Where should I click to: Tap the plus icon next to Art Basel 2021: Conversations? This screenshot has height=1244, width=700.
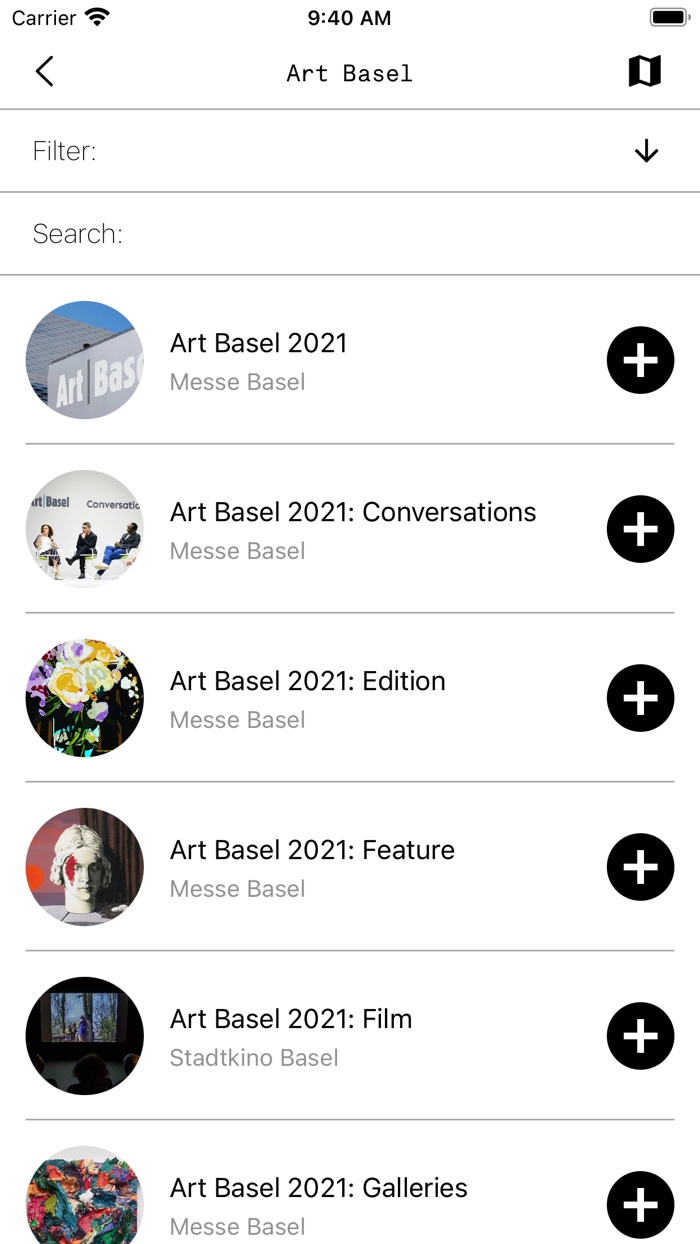click(x=640, y=529)
